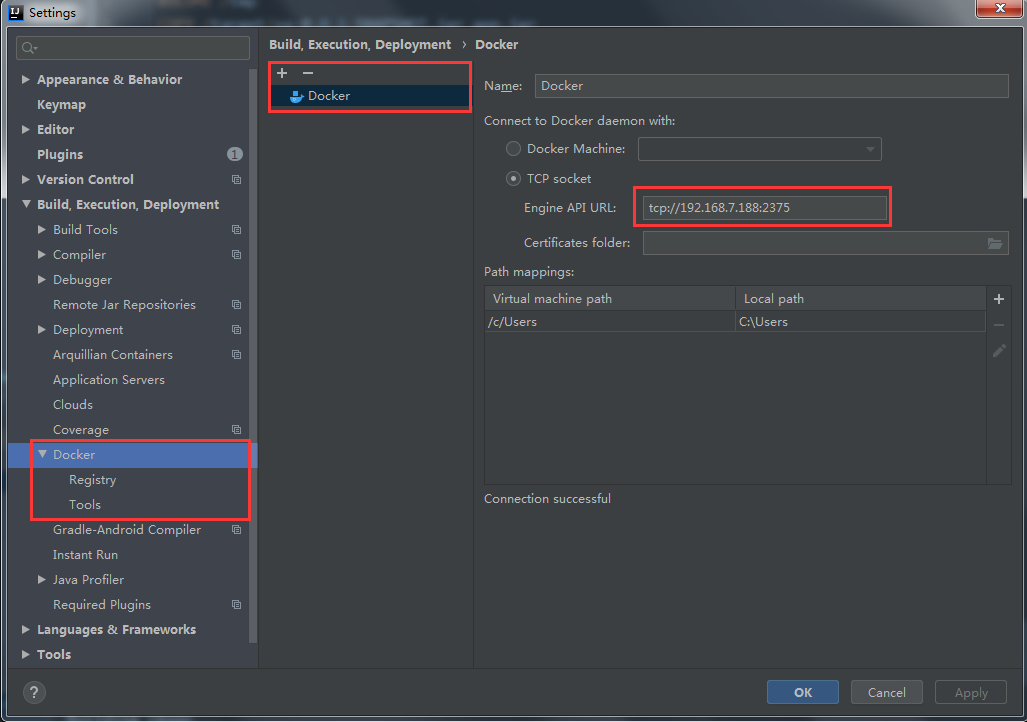The image size is (1027, 722).
Task: Click the settings tree vertical scrollbar
Action: click(x=253, y=354)
